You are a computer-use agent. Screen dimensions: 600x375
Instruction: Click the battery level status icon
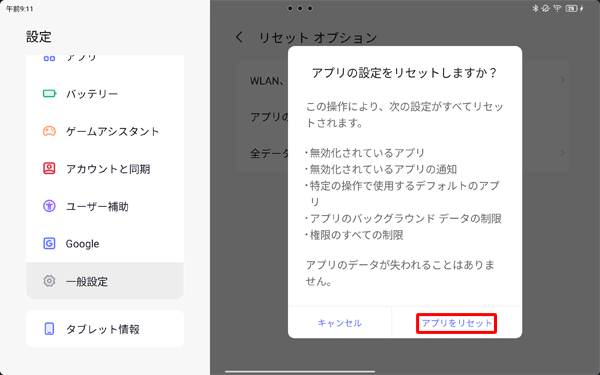pyautogui.click(x=572, y=8)
